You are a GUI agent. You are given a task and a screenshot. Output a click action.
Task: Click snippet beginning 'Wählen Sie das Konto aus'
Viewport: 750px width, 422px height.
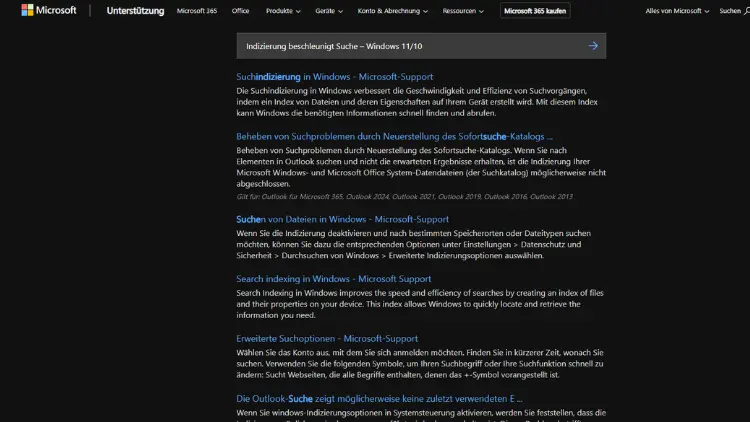[419, 364]
